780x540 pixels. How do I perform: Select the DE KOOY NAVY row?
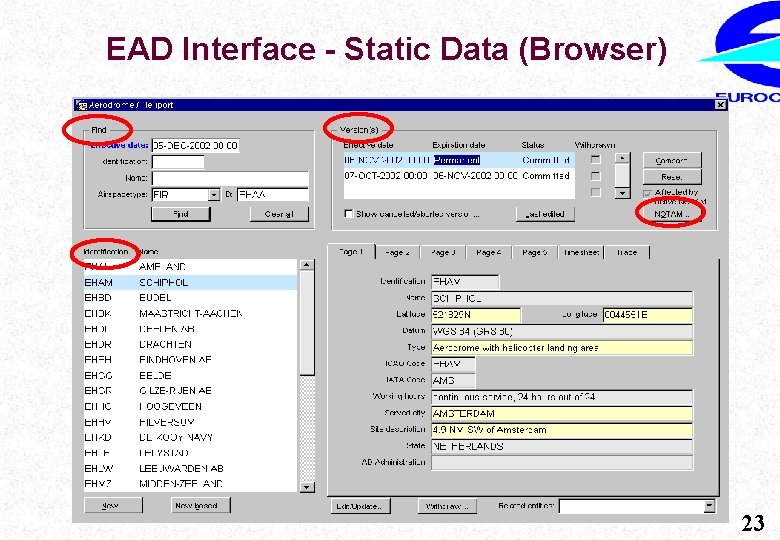click(x=191, y=438)
